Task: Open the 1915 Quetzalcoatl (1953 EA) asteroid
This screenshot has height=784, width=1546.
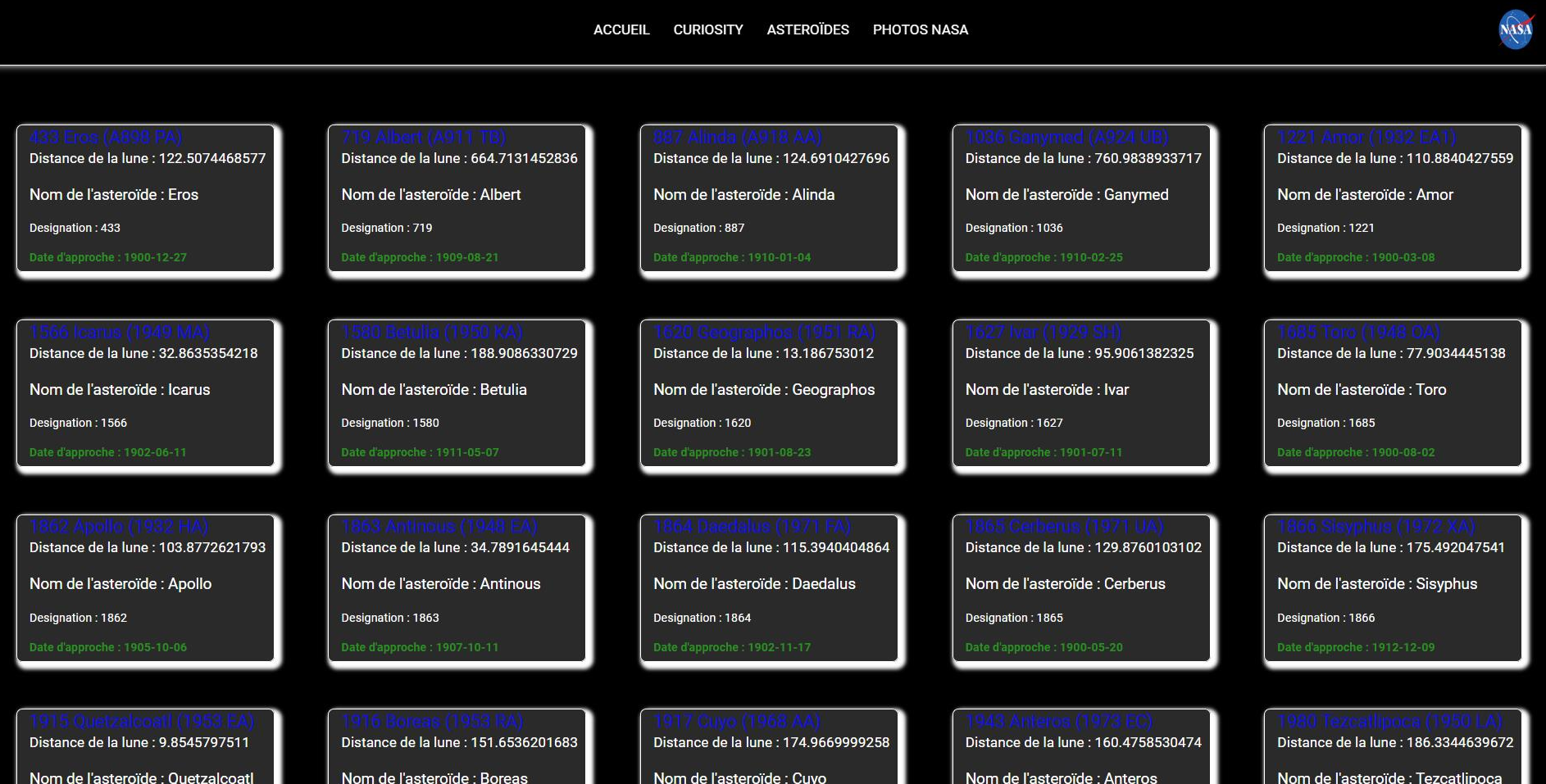Action: pos(142,722)
